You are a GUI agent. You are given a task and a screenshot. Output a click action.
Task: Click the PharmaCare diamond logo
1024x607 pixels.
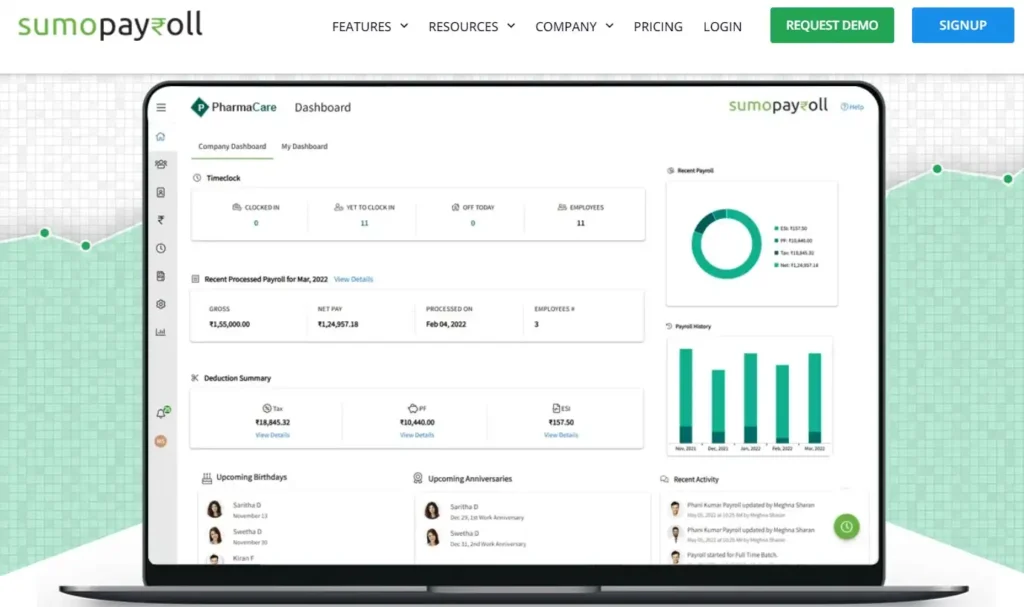click(x=199, y=107)
